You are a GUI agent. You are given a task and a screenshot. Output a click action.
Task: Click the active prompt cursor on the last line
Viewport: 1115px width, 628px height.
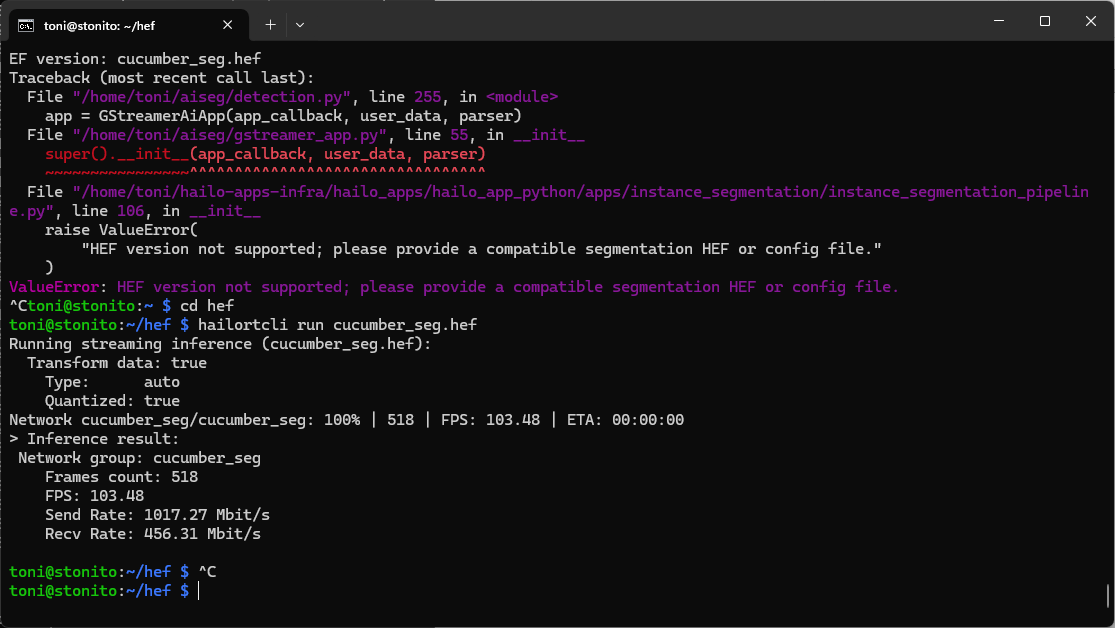point(199,592)
